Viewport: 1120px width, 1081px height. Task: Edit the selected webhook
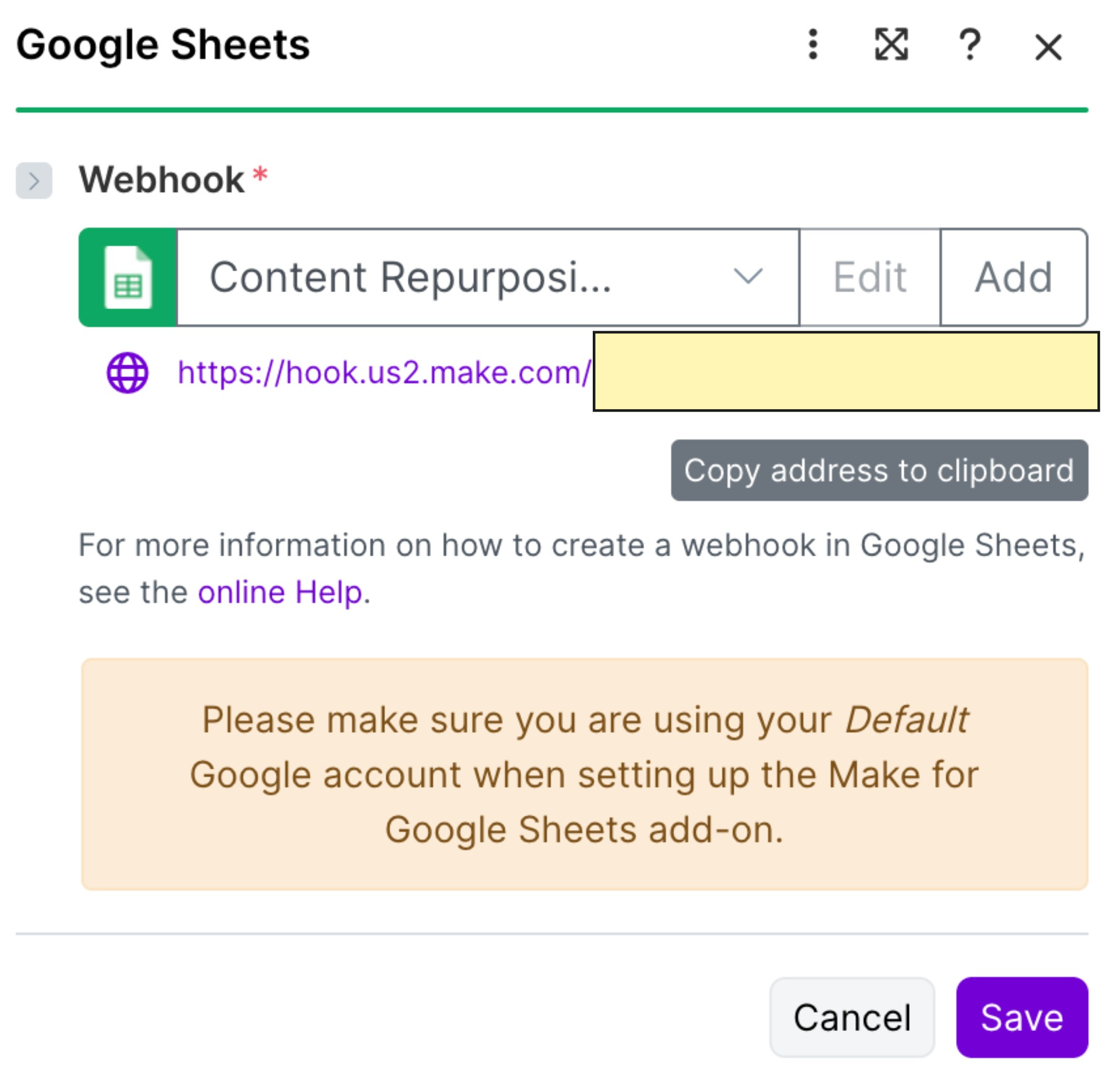(869, 277)
